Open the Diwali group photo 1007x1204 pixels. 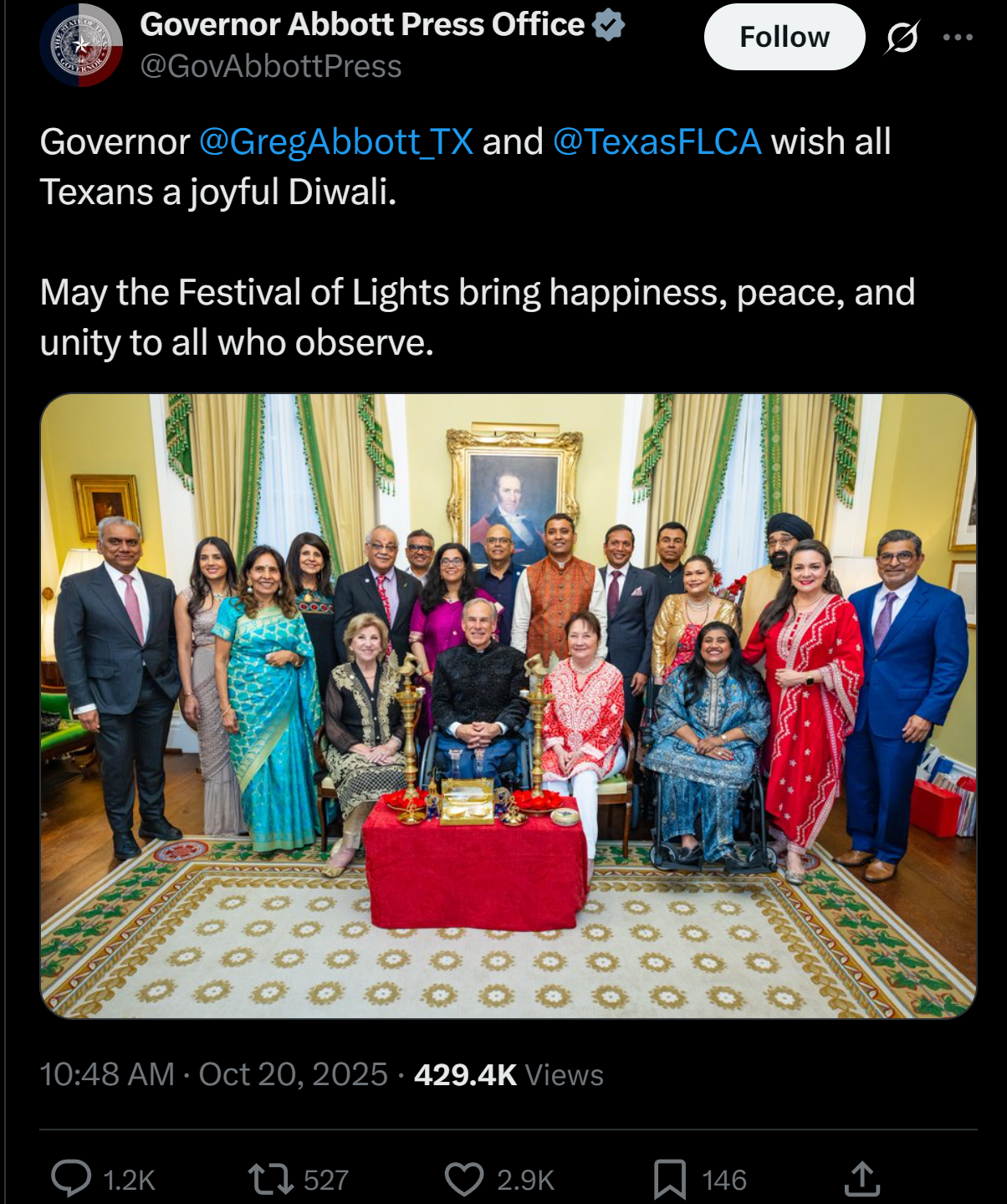[509, 706]
